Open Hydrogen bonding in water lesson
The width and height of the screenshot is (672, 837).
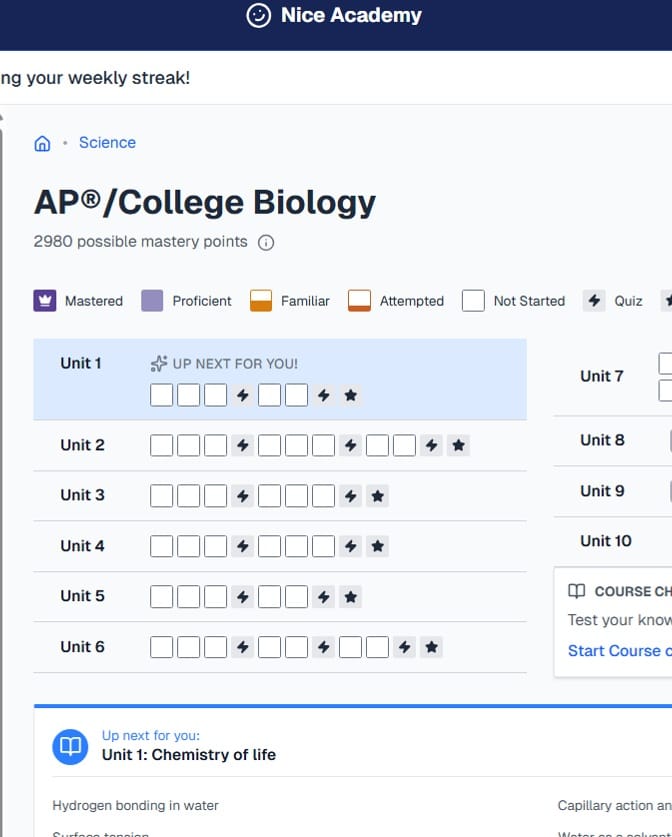pyautogui.click(x=135, y=805)
